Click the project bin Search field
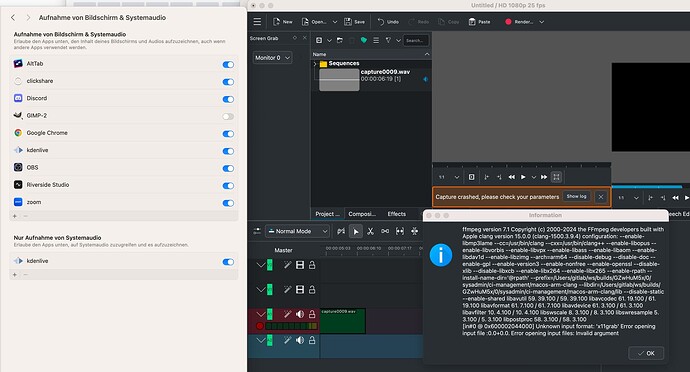Image resolution: width=690 pixels, height=372 pixels. point(415,41)
